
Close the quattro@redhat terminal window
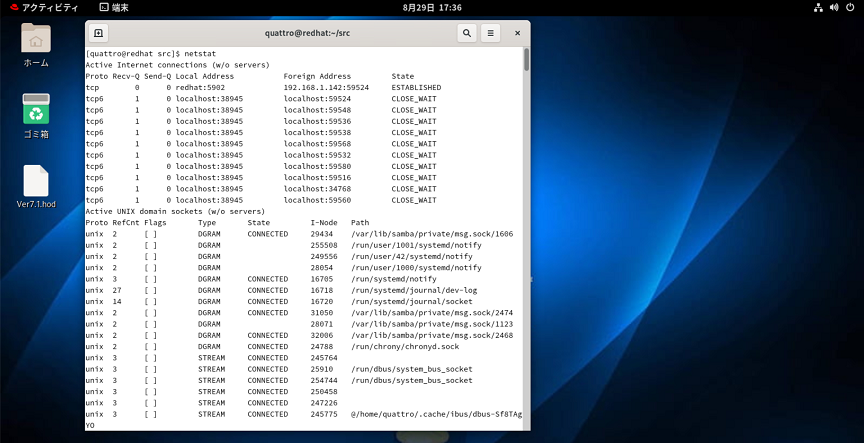tap(516, 33)
